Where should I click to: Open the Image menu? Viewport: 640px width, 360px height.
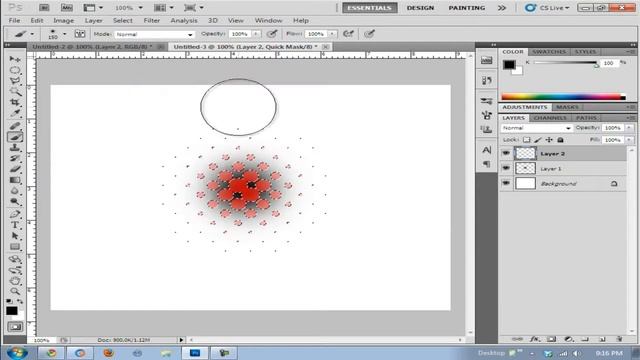click(x=64, y=20)
